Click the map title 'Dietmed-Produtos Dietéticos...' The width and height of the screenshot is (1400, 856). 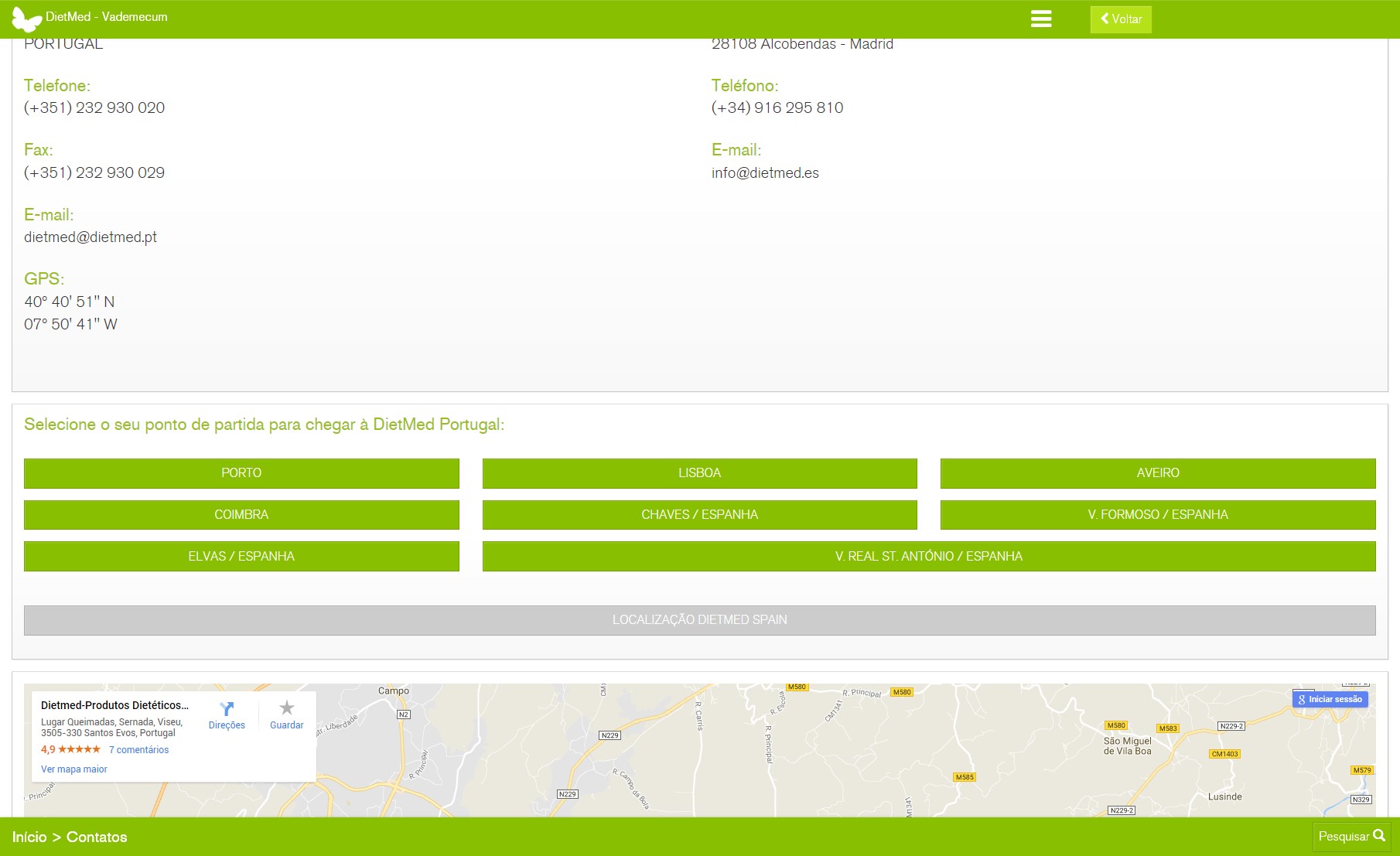[114, 705]
